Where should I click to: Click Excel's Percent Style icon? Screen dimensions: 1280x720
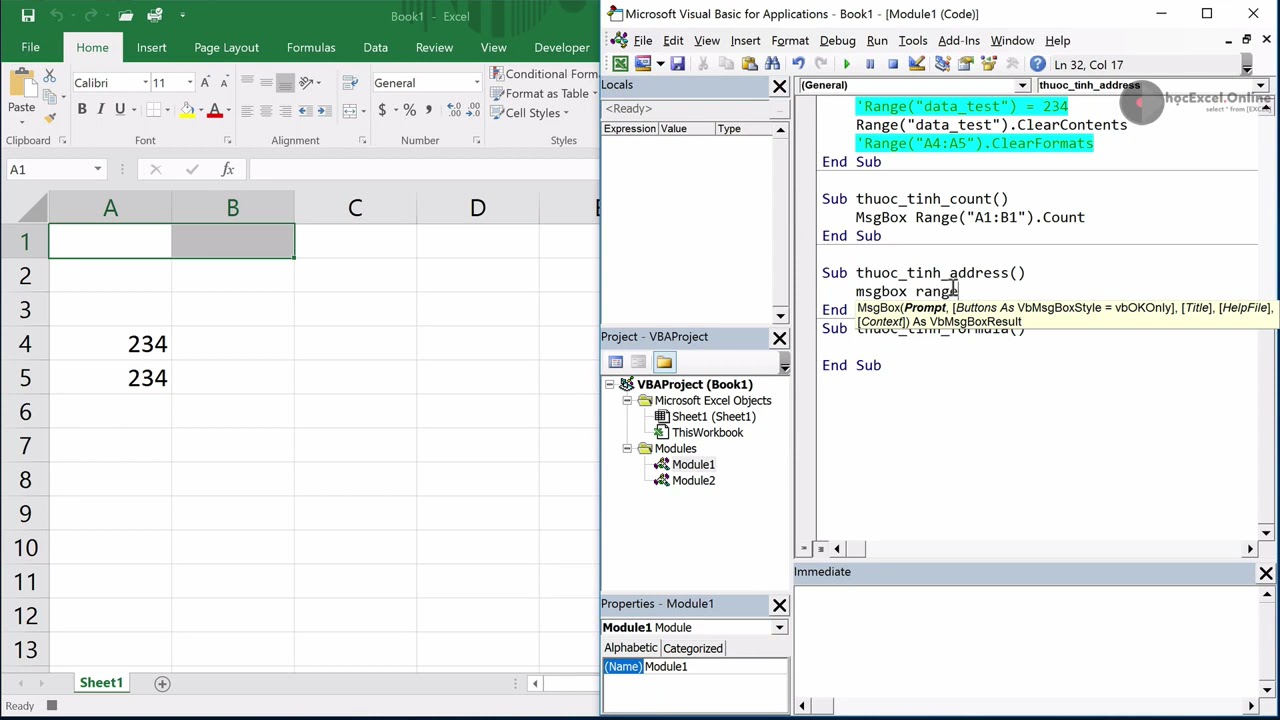click(x=409, y=110)
